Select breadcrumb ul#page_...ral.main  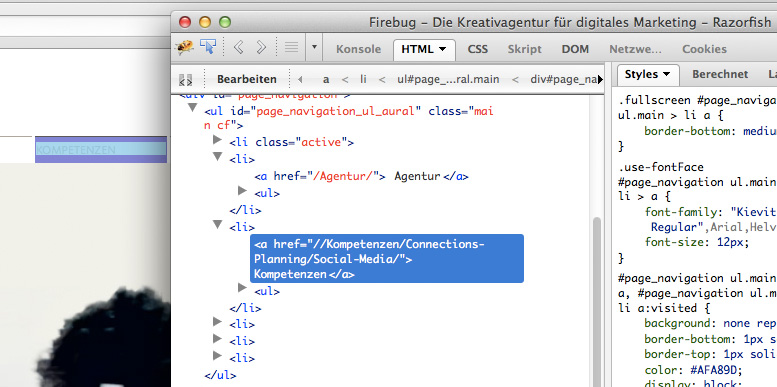click(448, 79)
